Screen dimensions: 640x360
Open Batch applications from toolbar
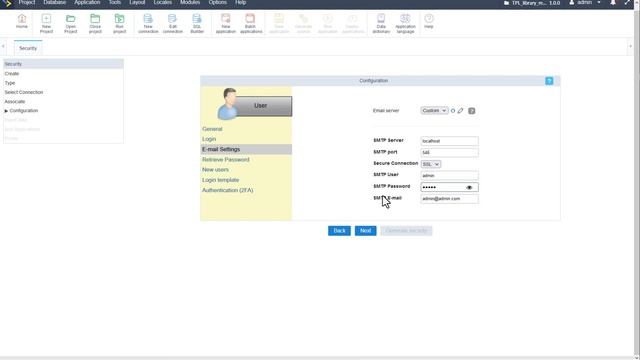point(251,24)
